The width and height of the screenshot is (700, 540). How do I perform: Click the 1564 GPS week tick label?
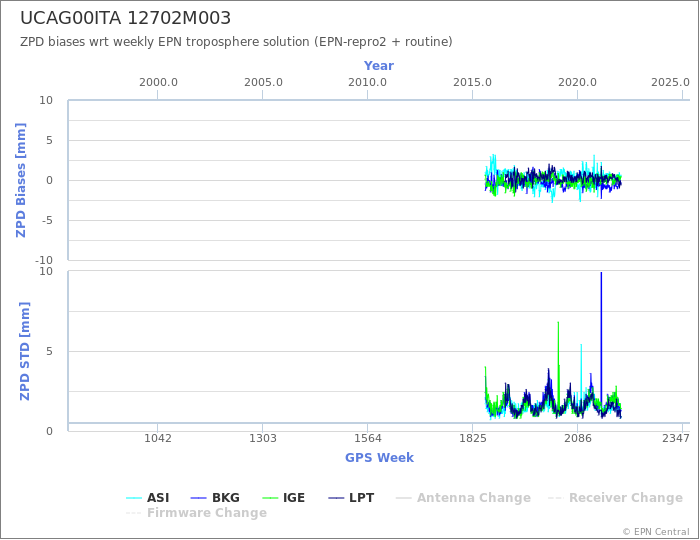[x=367, y=439]
